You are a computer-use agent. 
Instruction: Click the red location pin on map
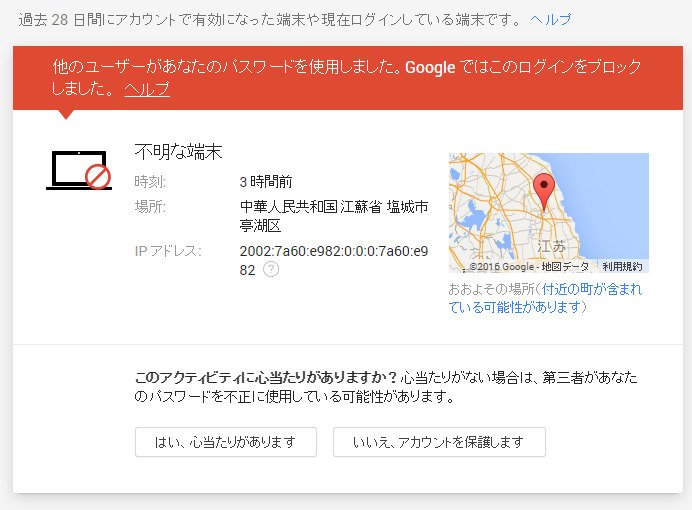543,190
